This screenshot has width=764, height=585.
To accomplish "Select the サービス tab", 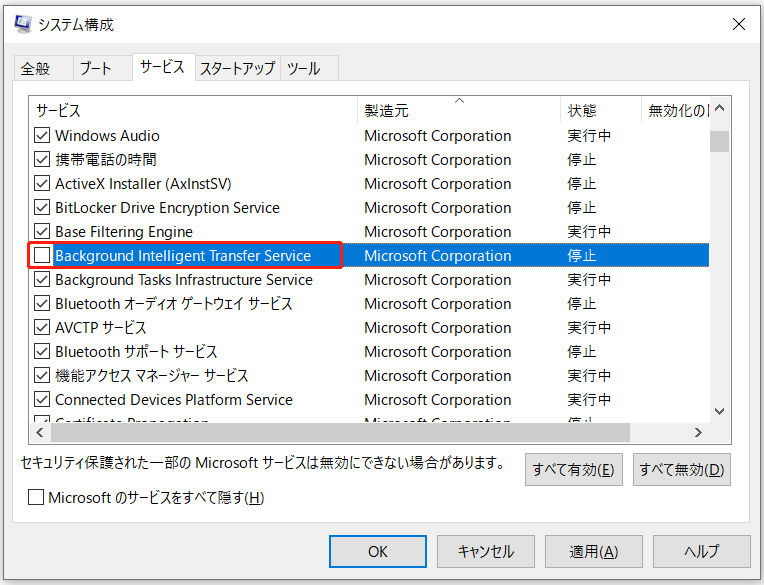I will (x=163, y=67).
